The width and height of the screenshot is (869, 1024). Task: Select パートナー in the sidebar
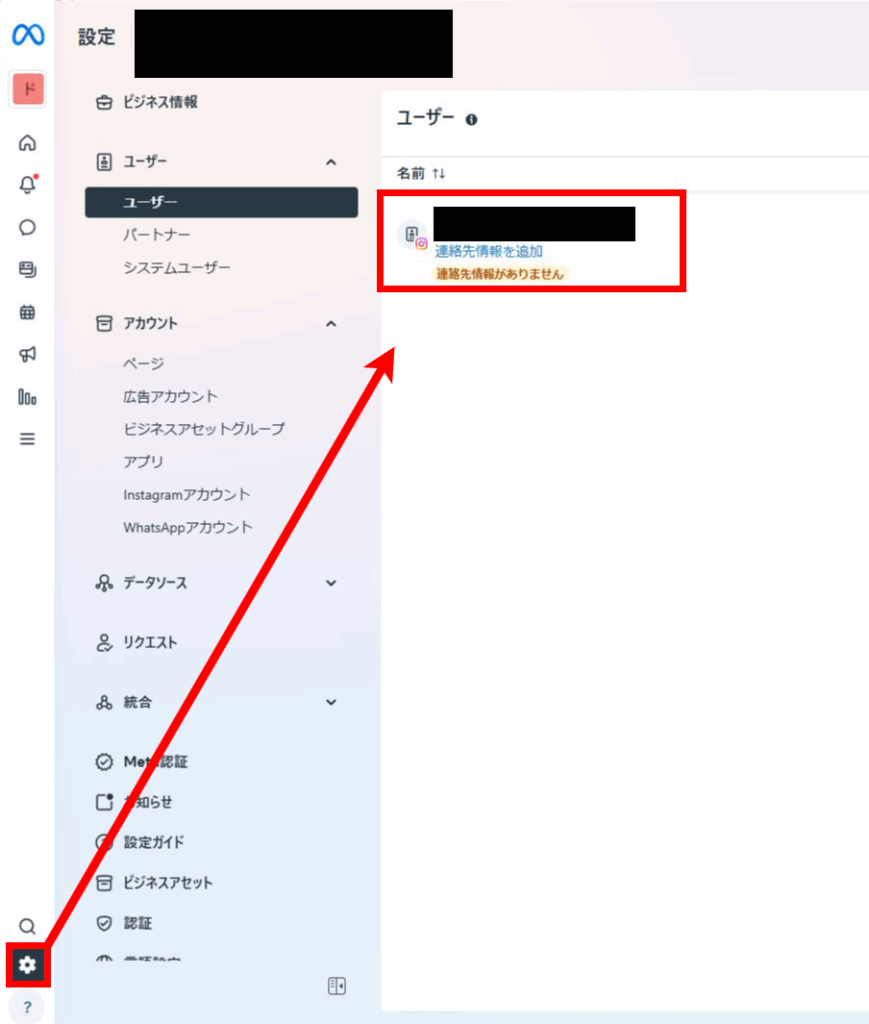[x=157, y=234]
